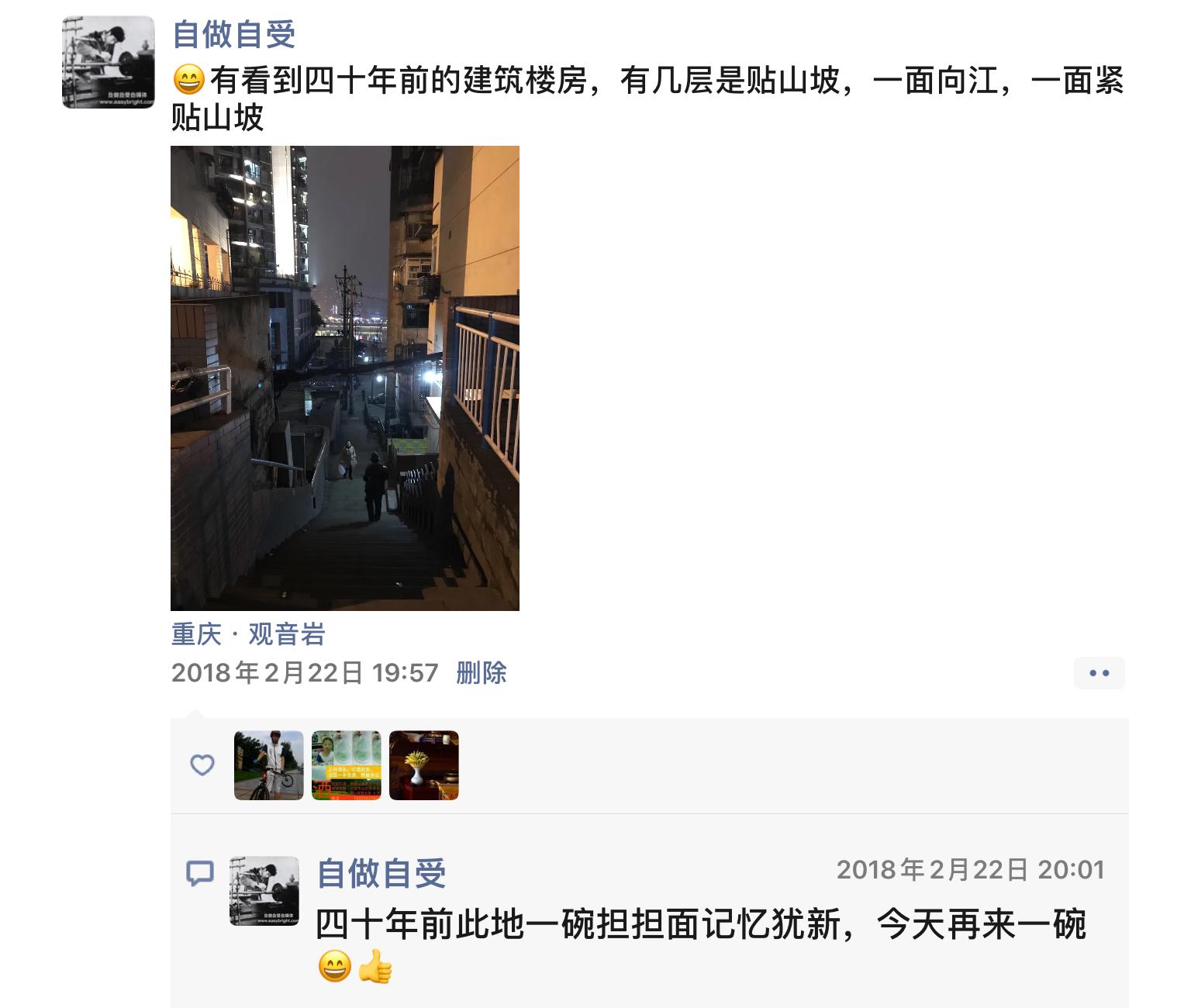Click 删除 to delete the post
The height and width of the screenshot is (1008, 1191).
[481, 672]
